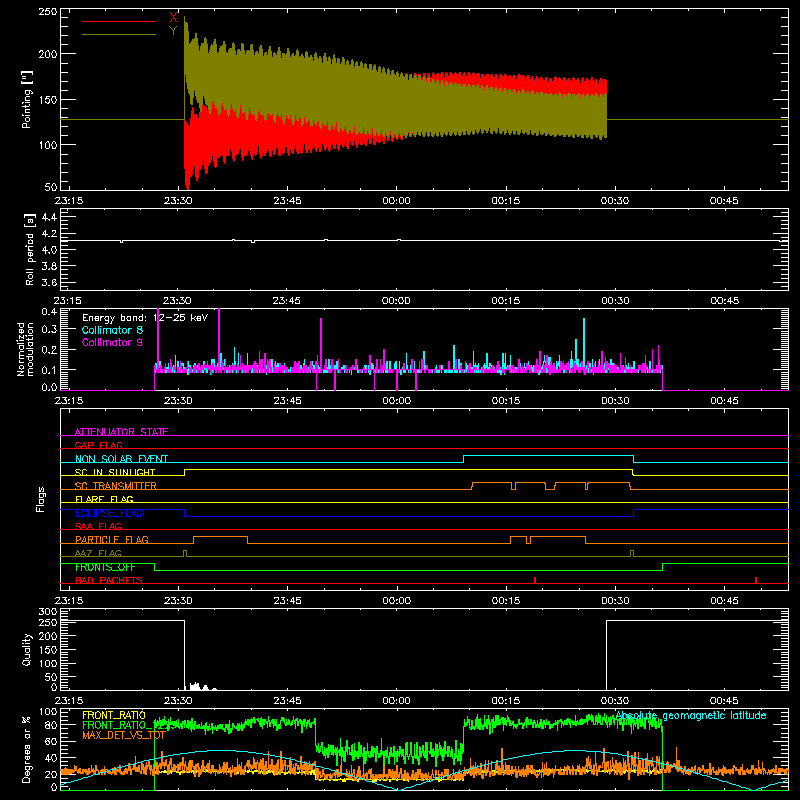Click the 00:15 label under Roll period plot

point(506,301)
